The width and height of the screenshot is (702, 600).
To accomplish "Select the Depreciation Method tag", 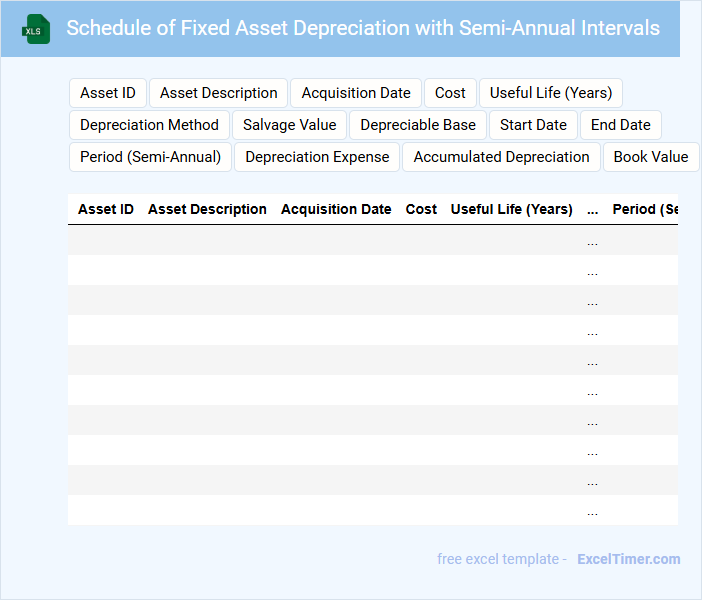I will pos(149,125).
